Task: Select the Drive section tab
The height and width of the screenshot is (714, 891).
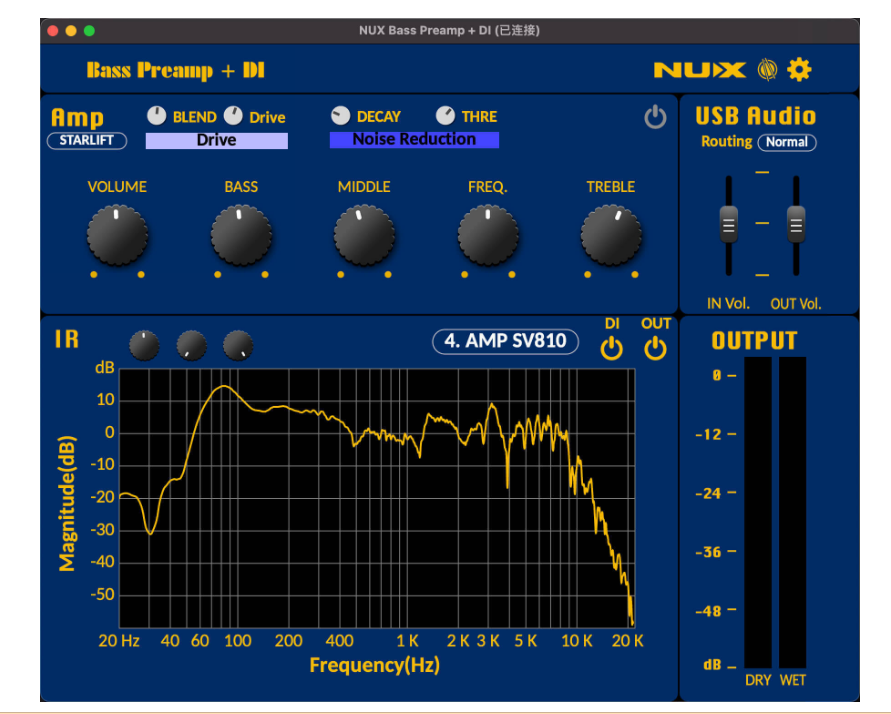Action: 216,140
